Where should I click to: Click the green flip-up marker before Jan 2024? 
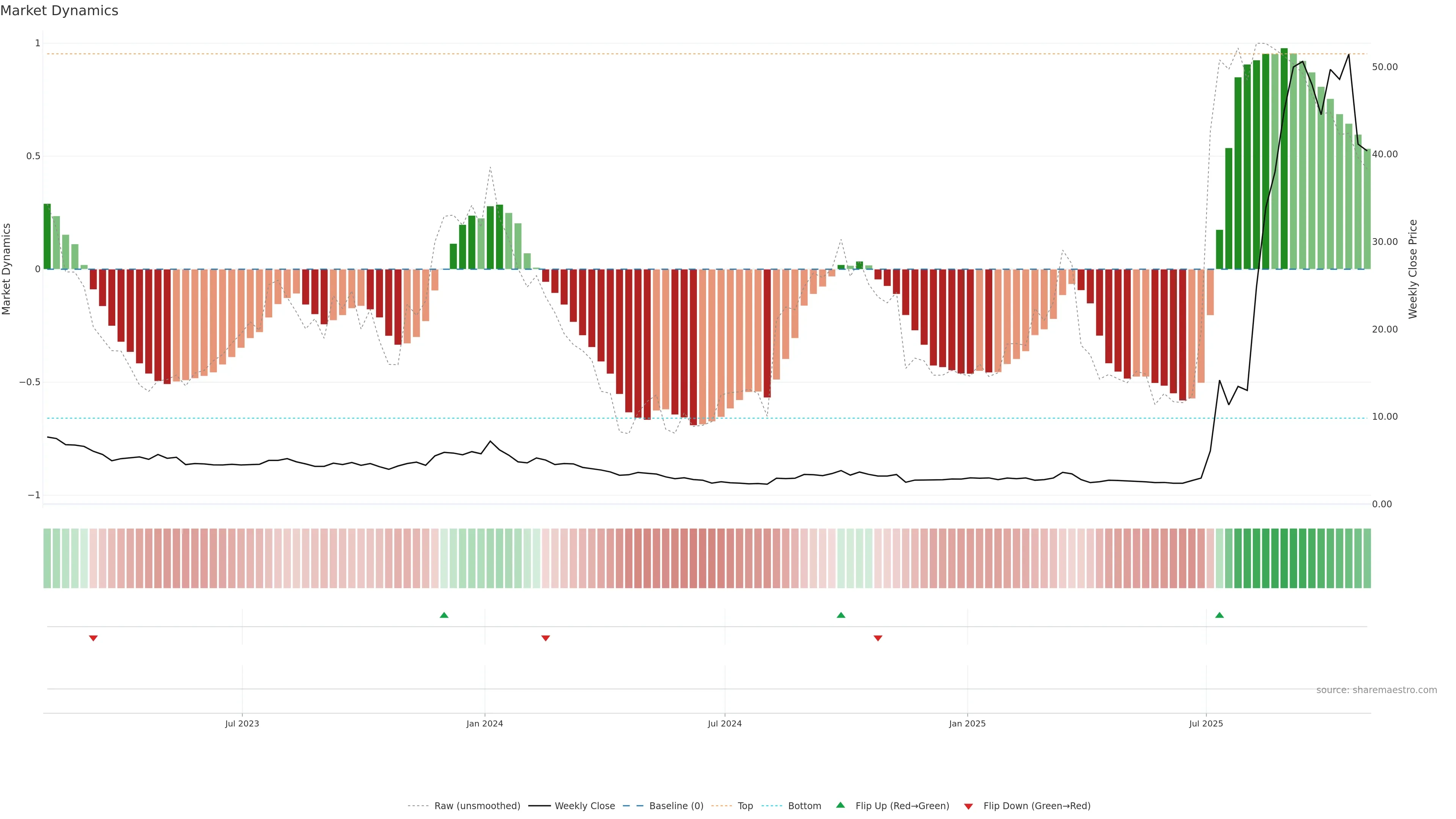tap(444, 615)
